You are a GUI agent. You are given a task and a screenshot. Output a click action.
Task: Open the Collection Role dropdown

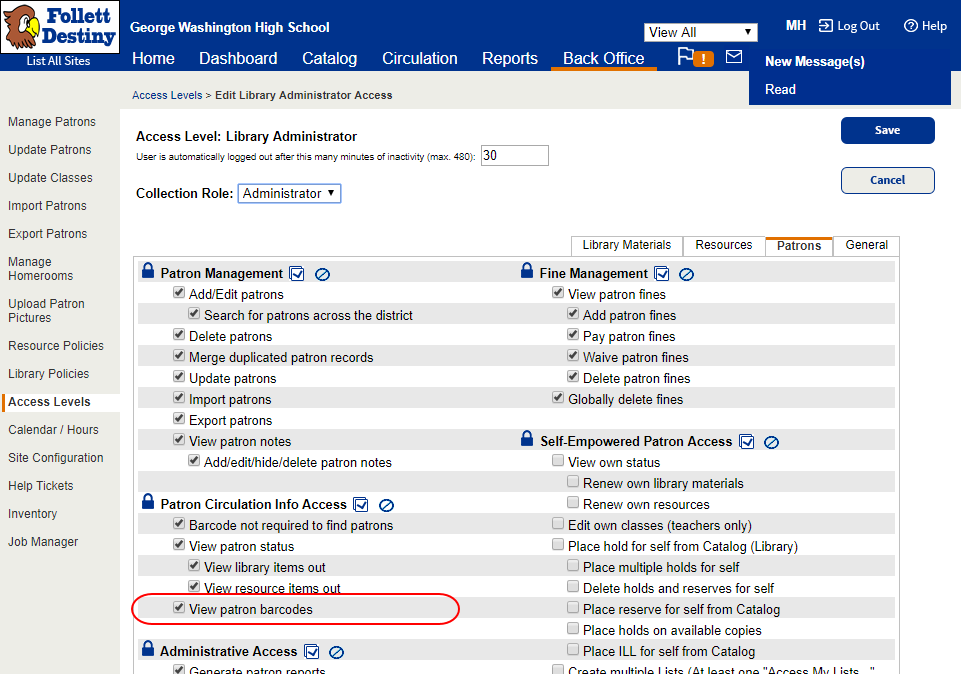point(289,193)
